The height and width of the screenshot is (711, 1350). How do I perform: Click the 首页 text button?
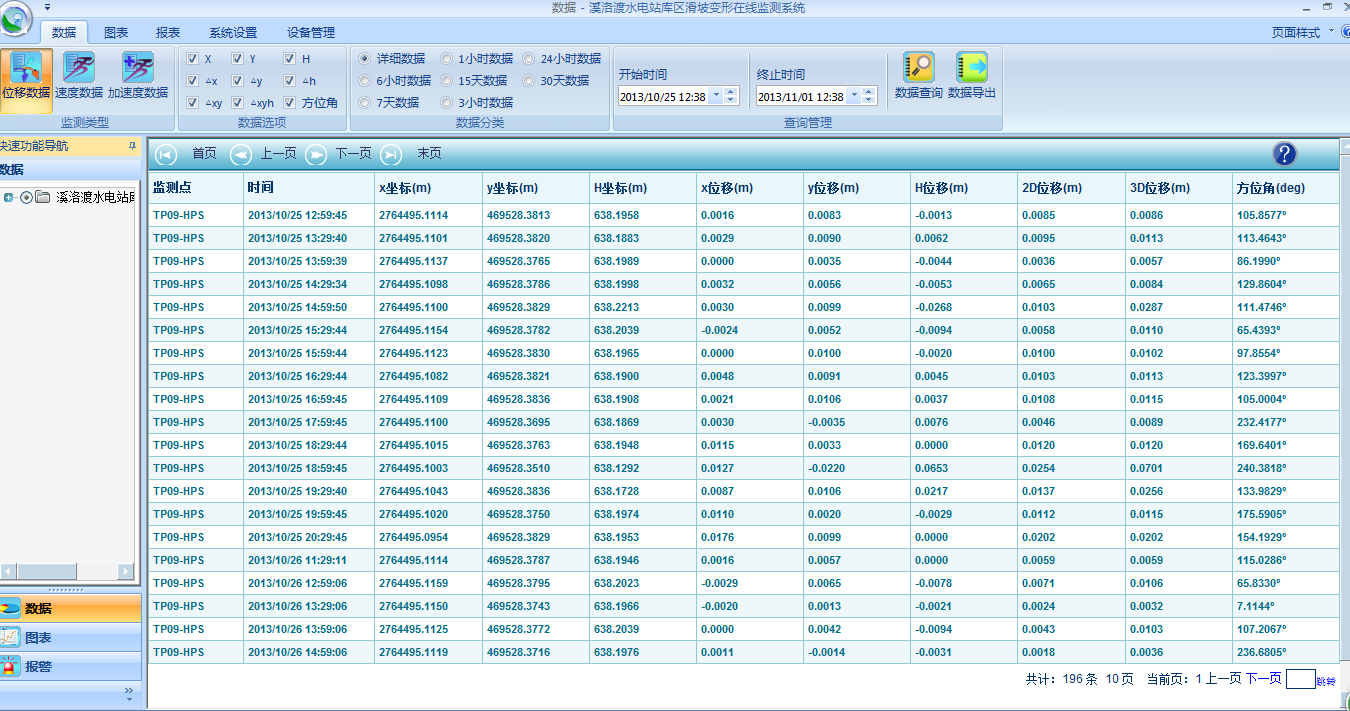point(204,154)
